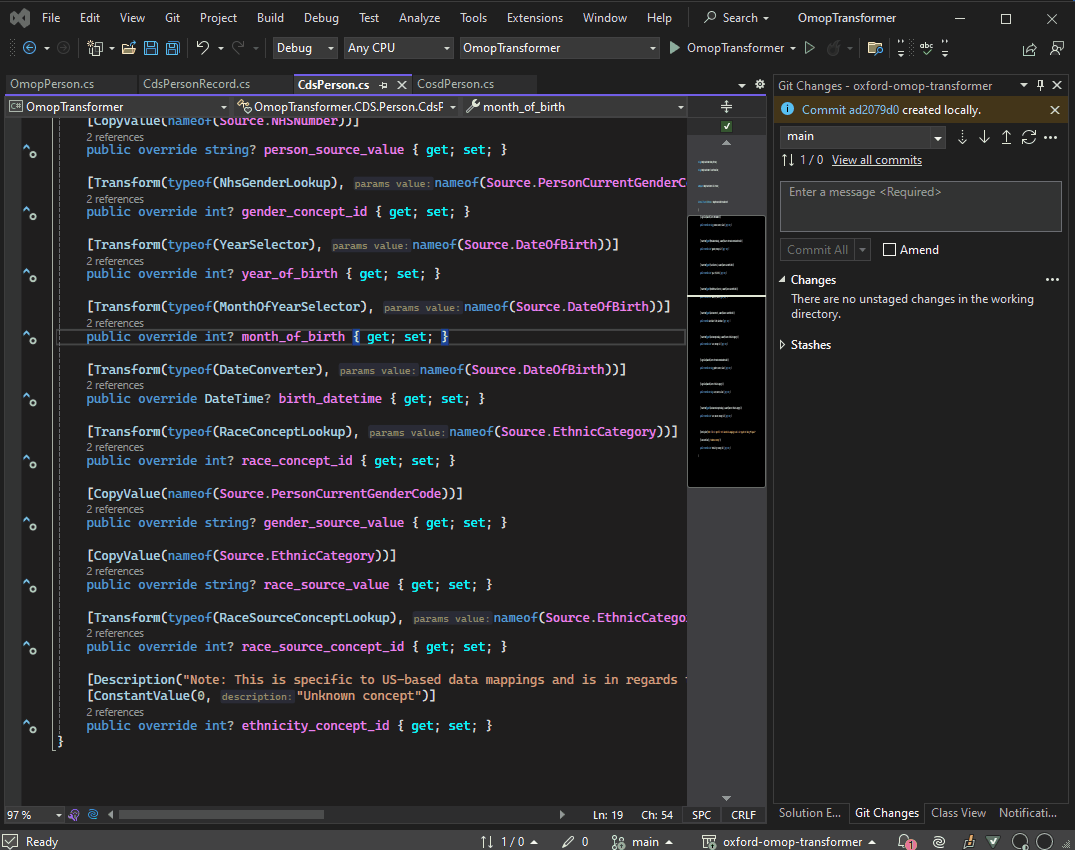Expand the Stashes section
Image resolution: width=1075 pixels, height=850 pixels.
coord(783,345)
